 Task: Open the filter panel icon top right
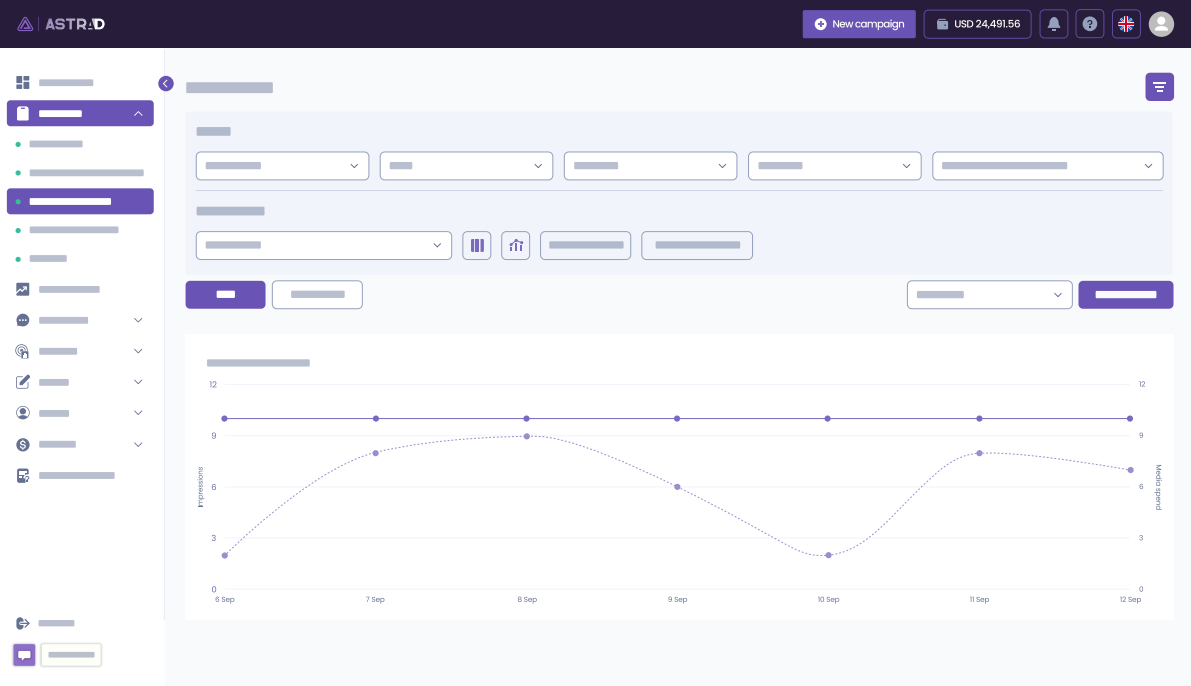1159,87
